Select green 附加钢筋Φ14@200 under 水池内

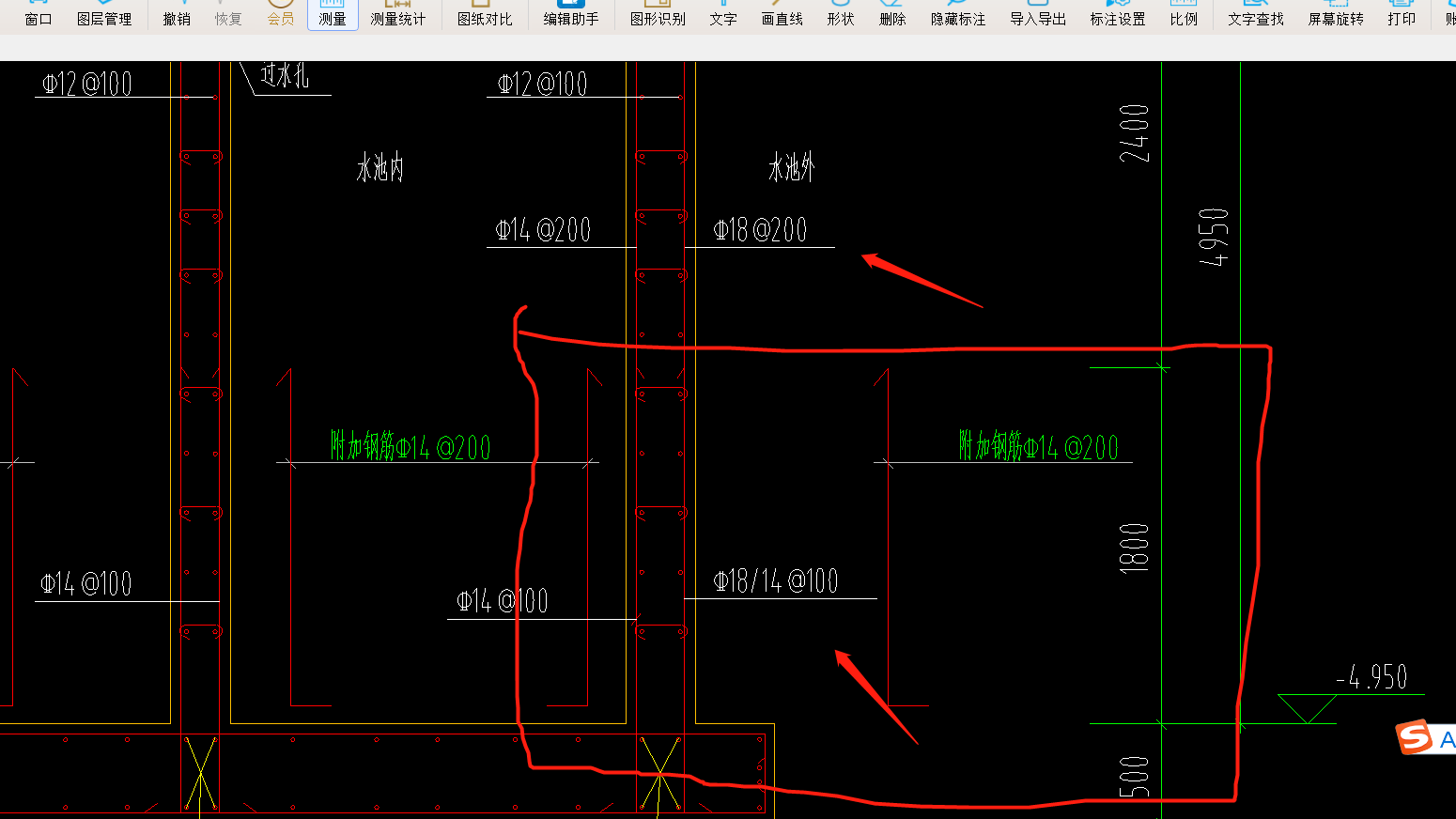click(x=410, y=446)
